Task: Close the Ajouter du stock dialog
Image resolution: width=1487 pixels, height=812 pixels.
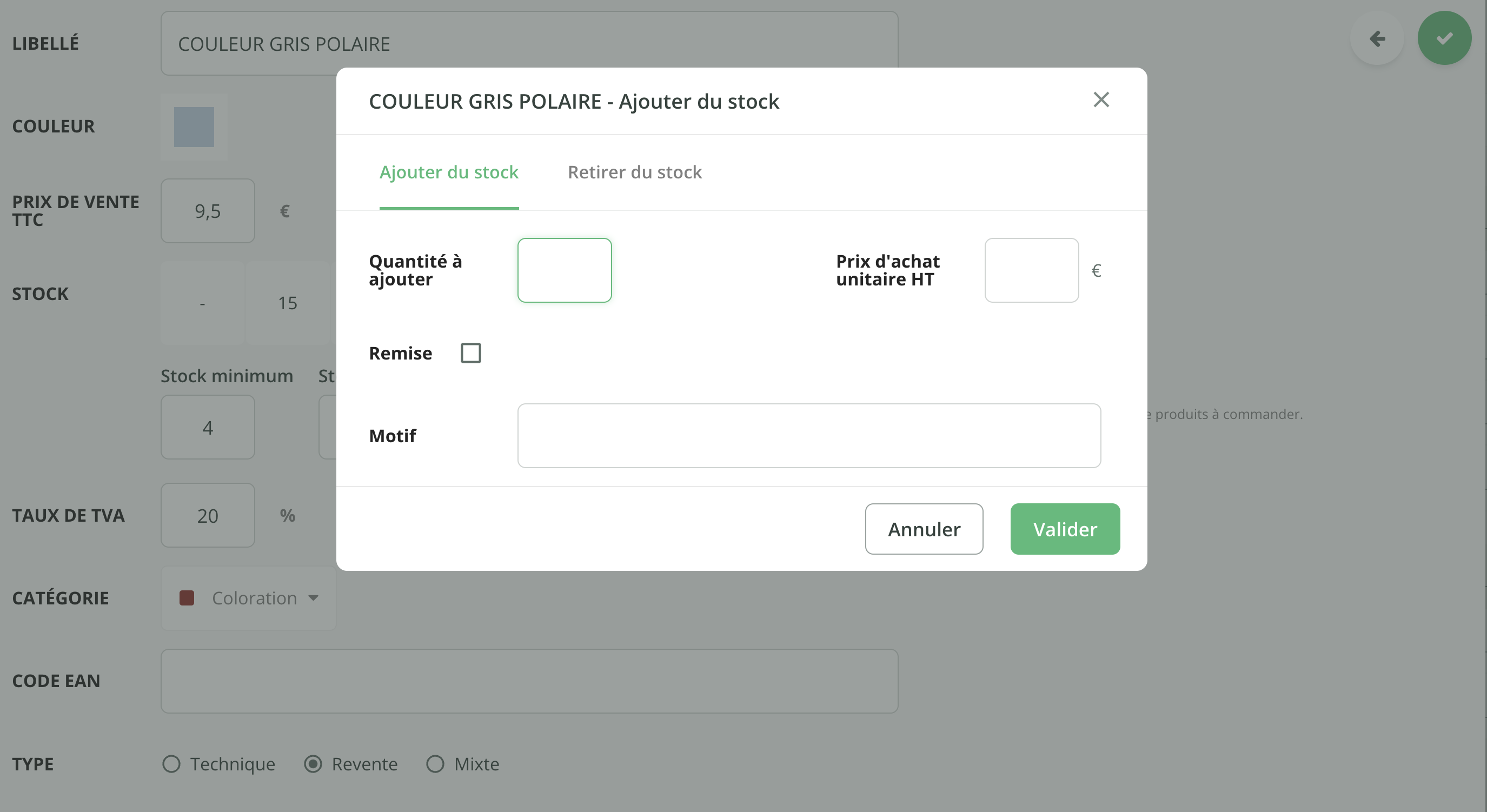Action: click(1101, 100)
